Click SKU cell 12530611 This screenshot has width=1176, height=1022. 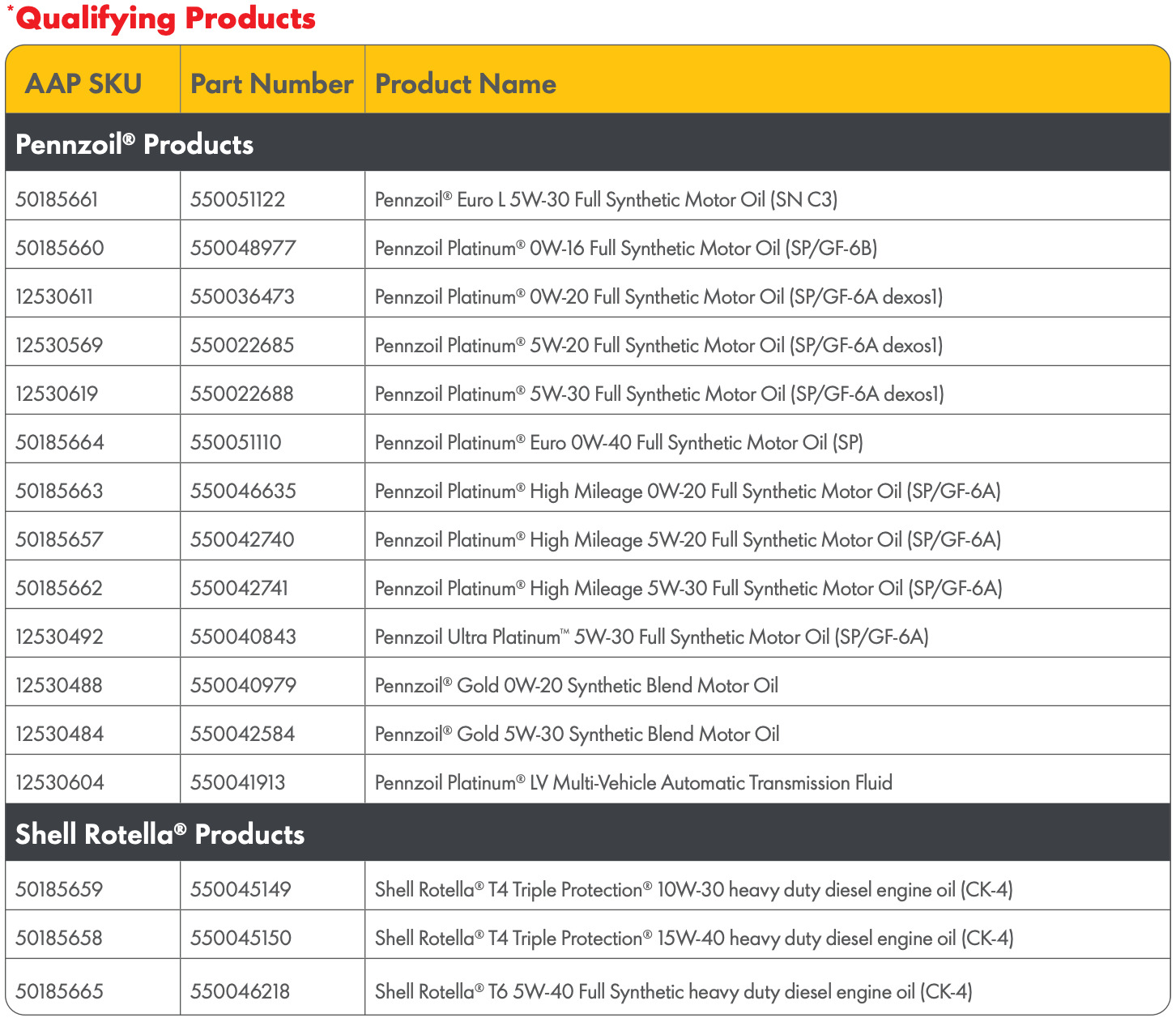54,296
